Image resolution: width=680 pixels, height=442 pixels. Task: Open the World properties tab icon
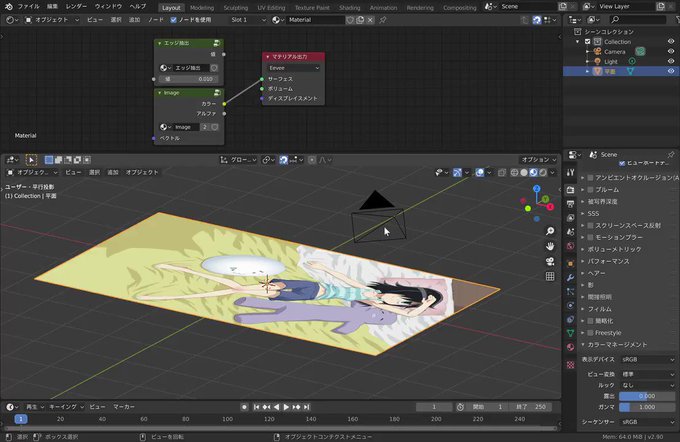tap(570, 246)
